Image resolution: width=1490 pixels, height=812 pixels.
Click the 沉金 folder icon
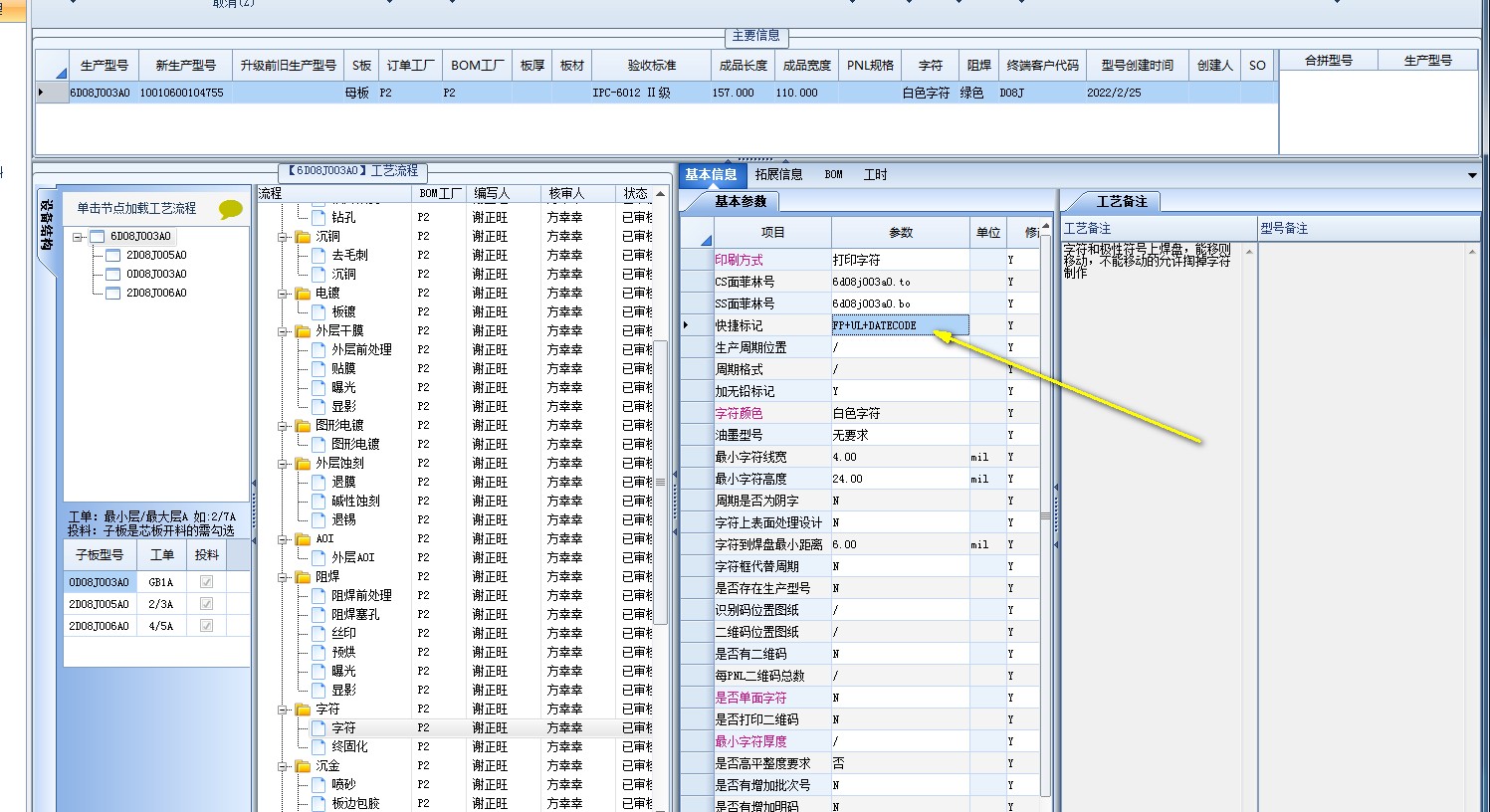tap(304, 766)
